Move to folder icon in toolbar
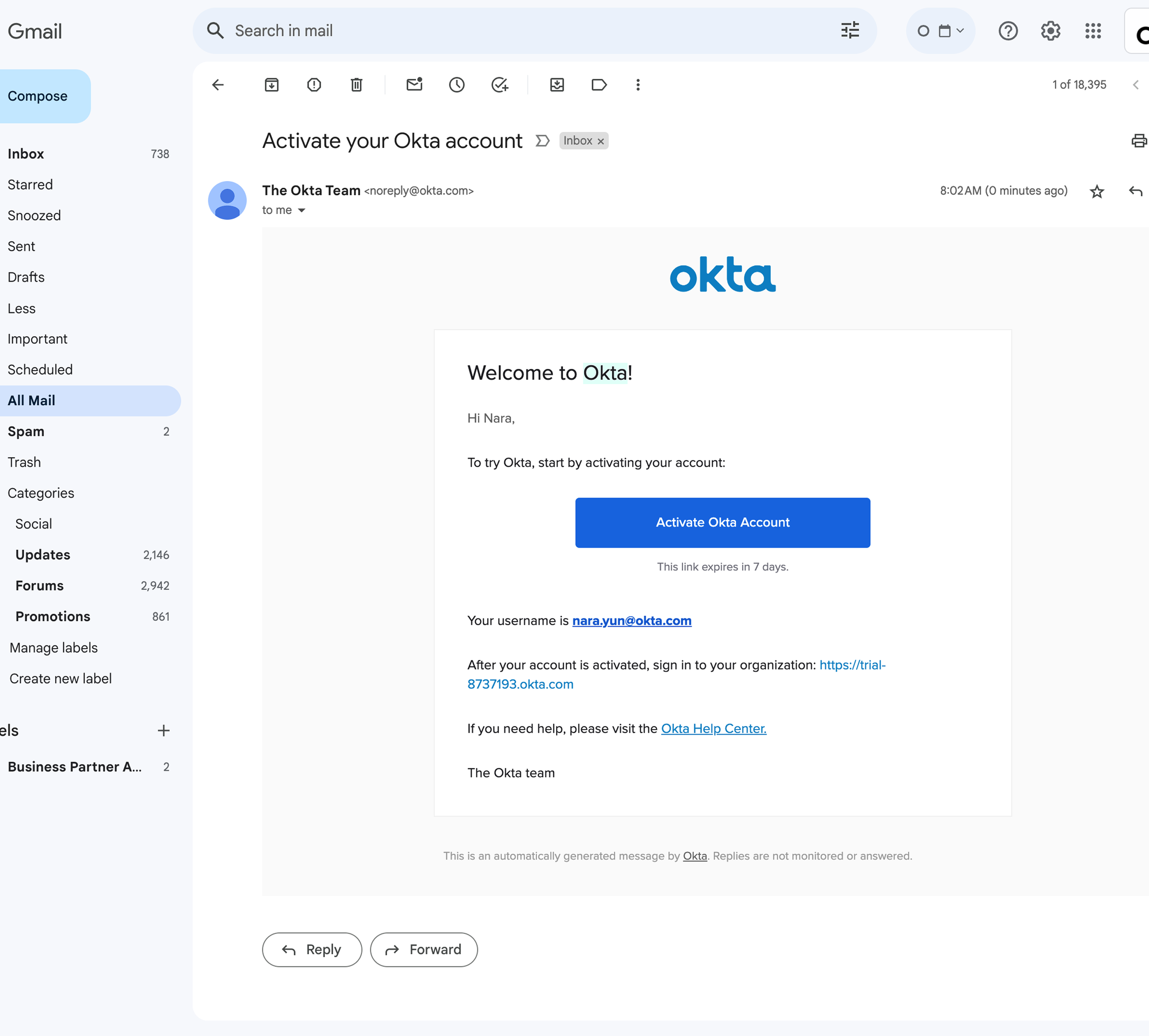Screen dimensions: 1149x1036 557,85
